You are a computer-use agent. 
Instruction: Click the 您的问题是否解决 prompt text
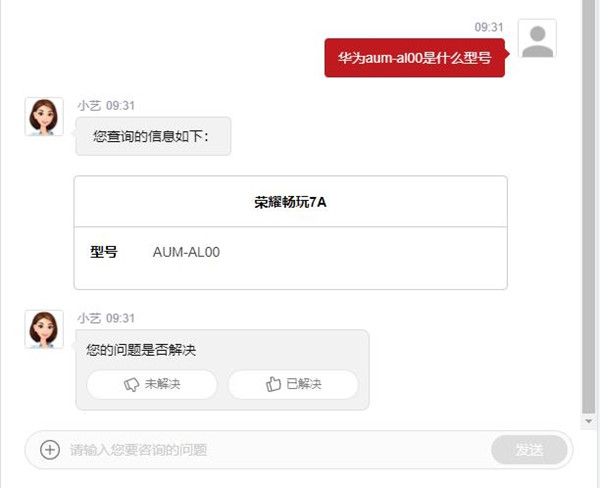(x=141, y=350)
